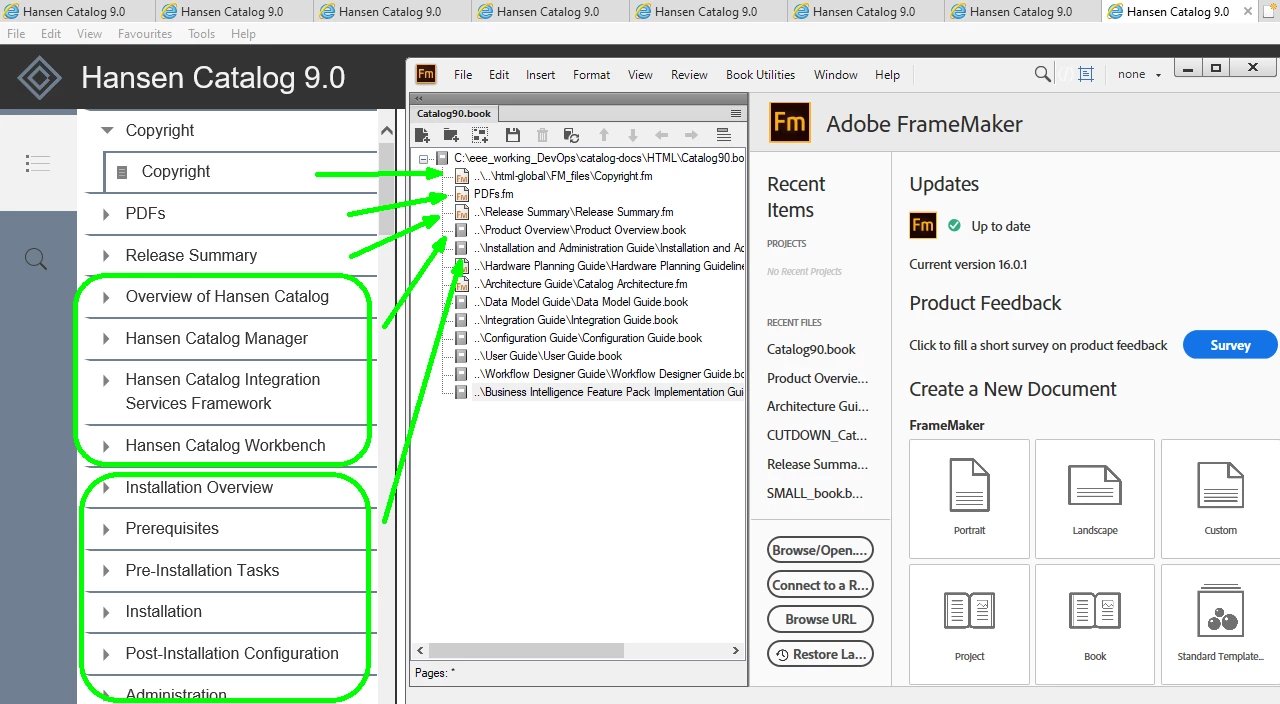
Task: Promote file with left arrow icon
Action: pos(661,135)
